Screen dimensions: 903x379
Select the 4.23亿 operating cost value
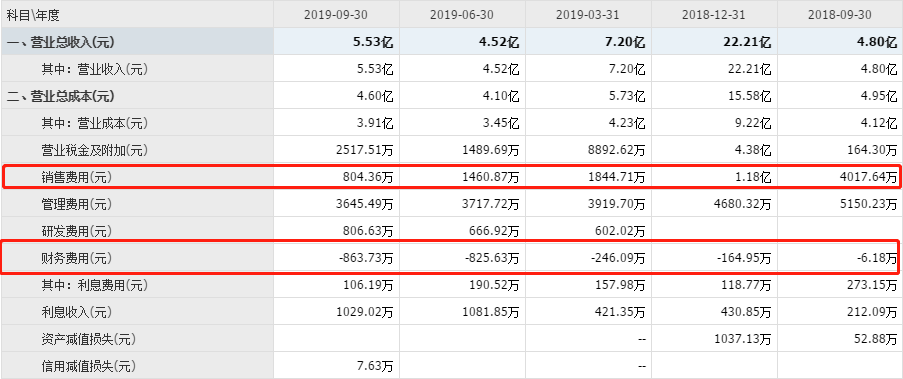(628, 123)
